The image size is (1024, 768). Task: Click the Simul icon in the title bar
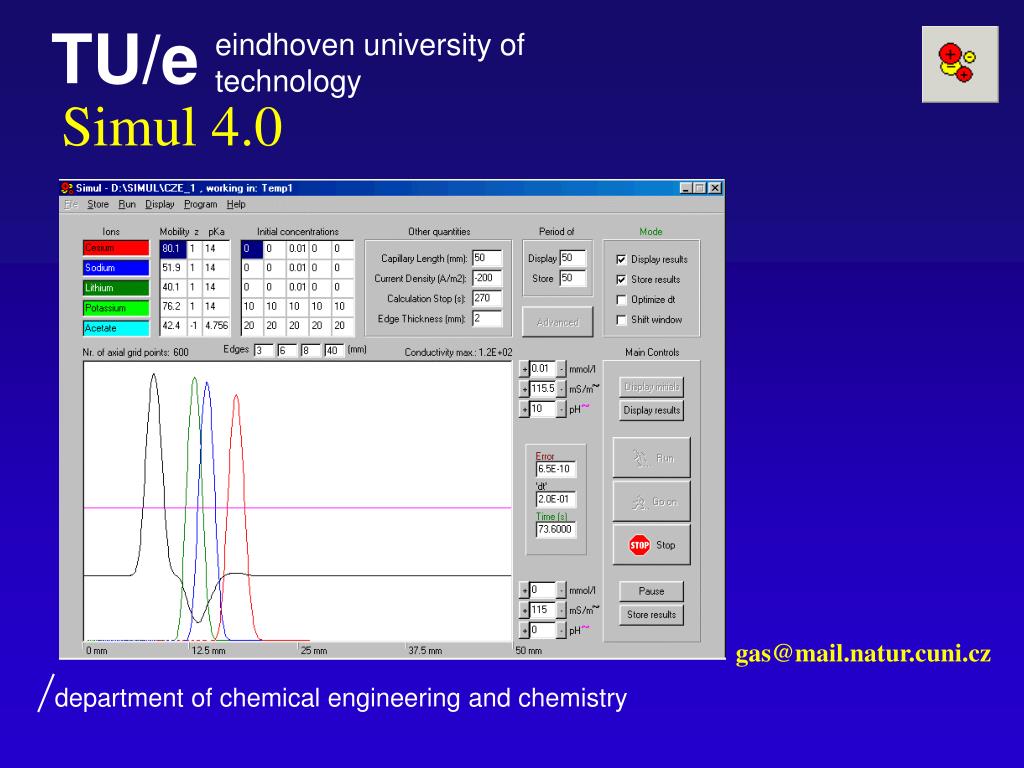click(x=67, y=188)
